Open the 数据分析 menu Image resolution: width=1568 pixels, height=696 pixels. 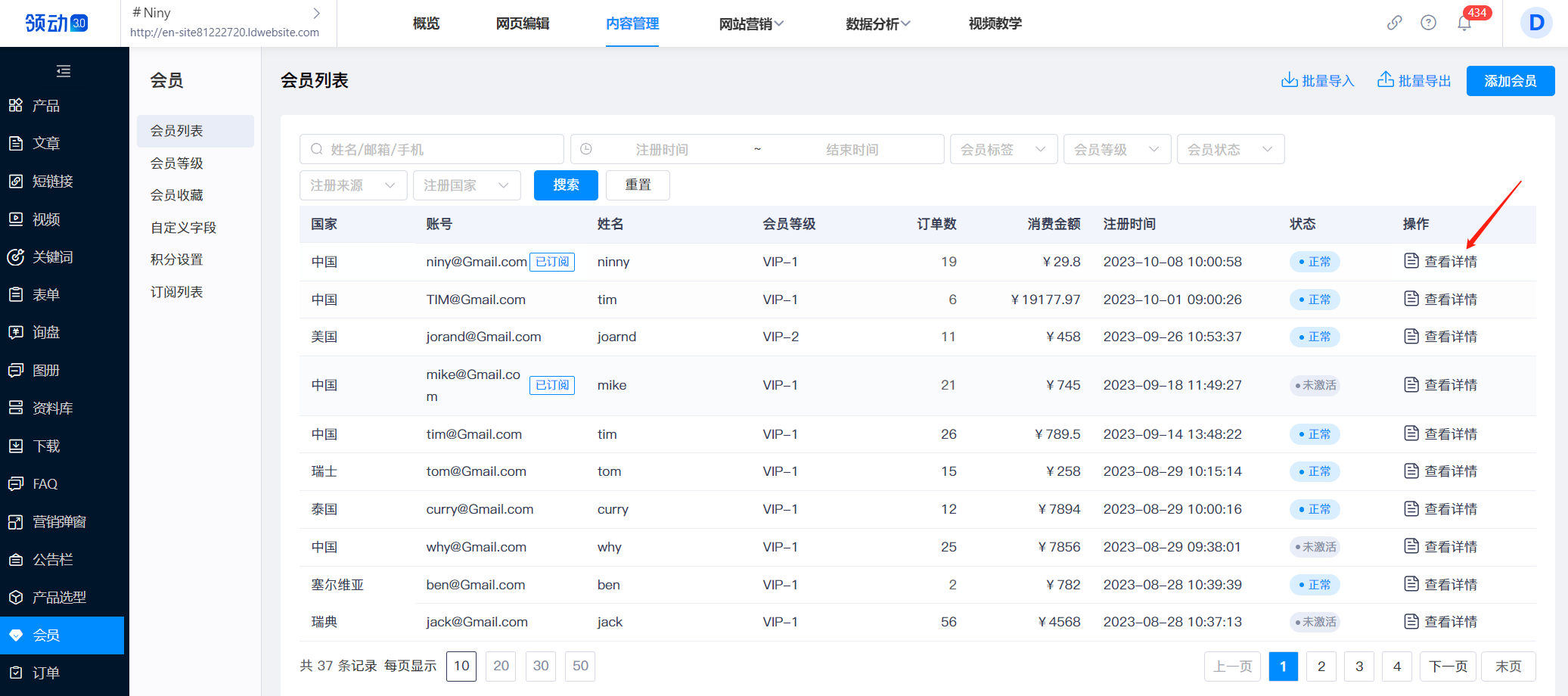(x=877, y=24)
